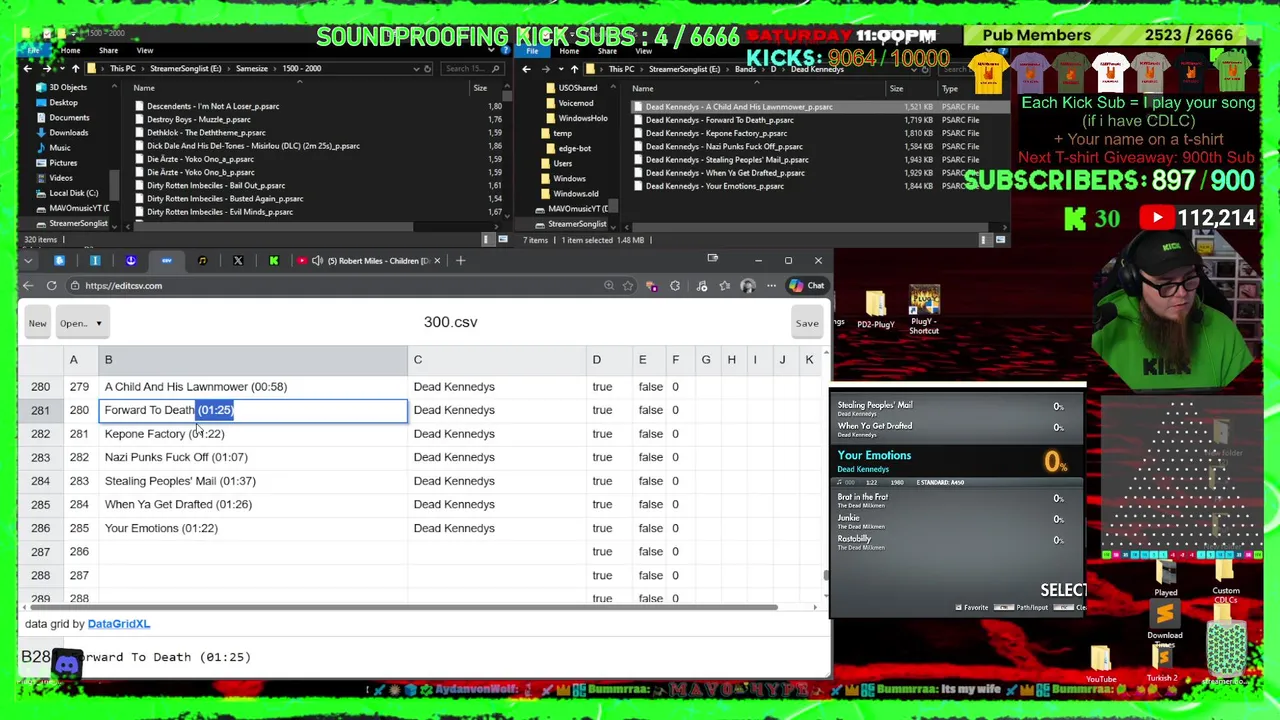Screen dimensions: 1280x720
Task: Open a new browser tab with plus
Action: (460, 261)
